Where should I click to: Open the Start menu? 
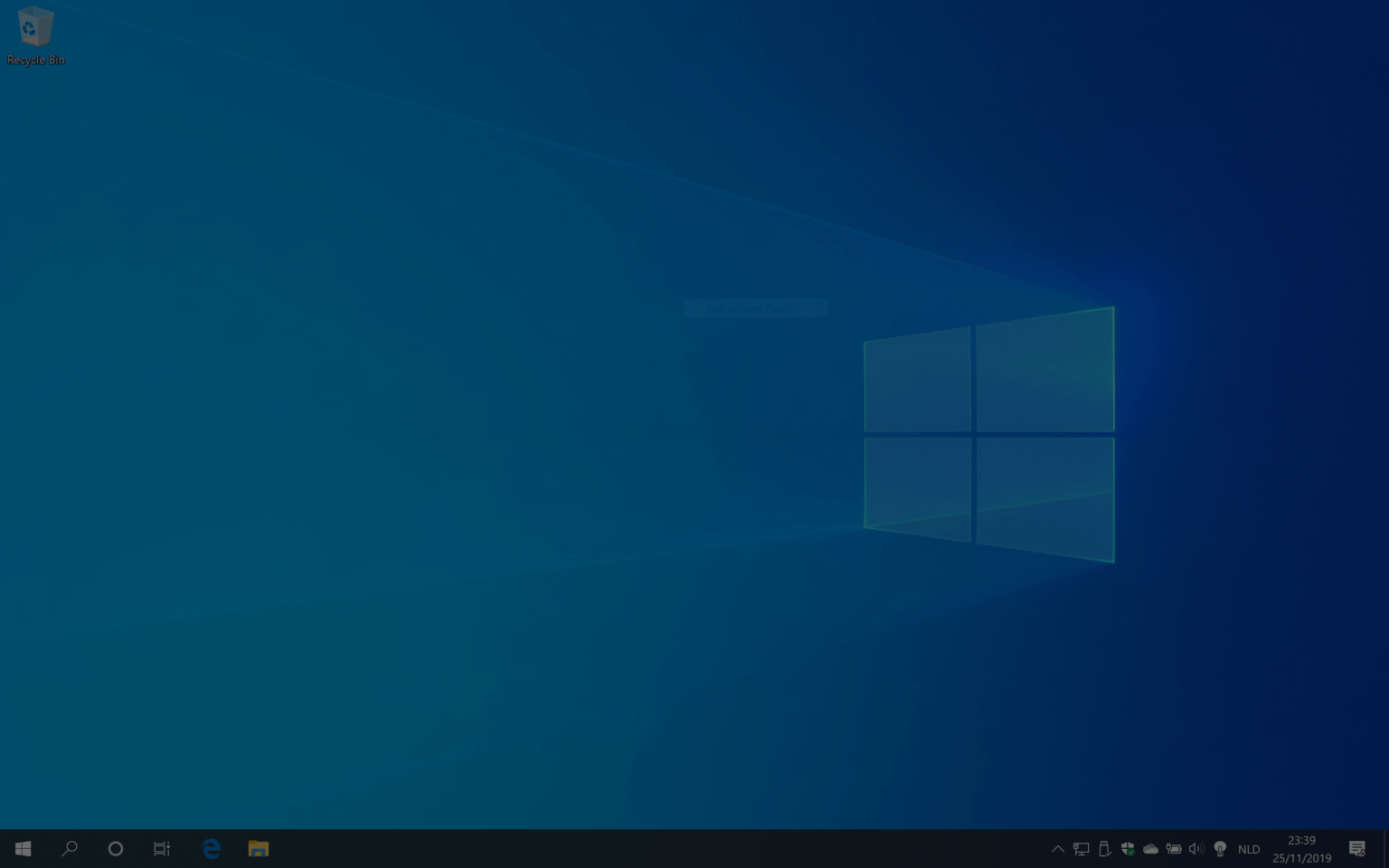click(x=23, y=848)
